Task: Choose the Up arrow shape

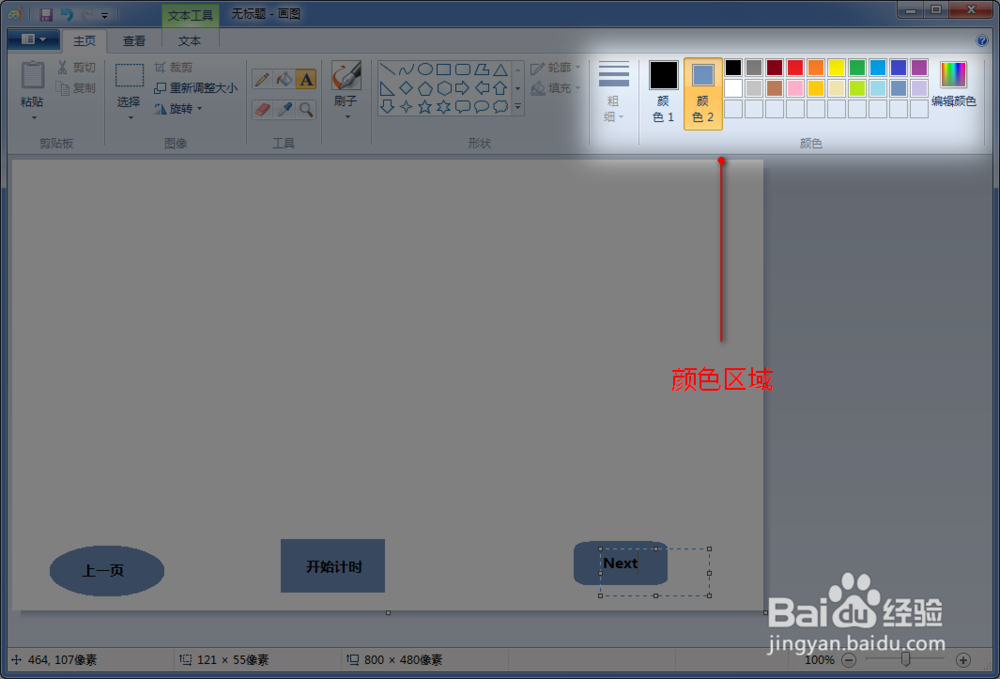Action: 501,88
